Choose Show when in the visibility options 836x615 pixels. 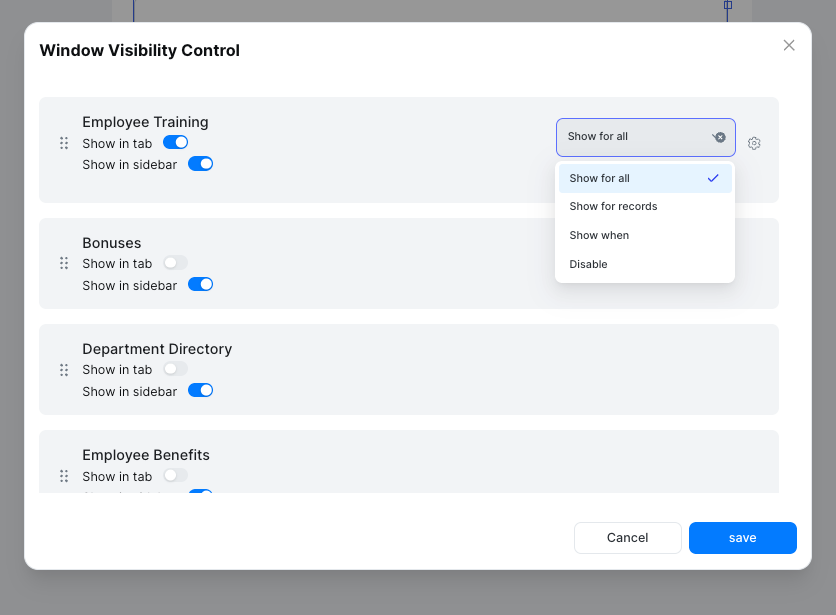coord(601,235)
